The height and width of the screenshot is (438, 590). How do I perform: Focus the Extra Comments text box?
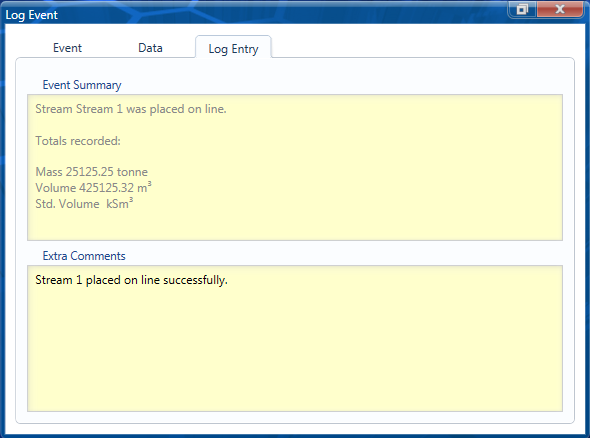point(295,338)
